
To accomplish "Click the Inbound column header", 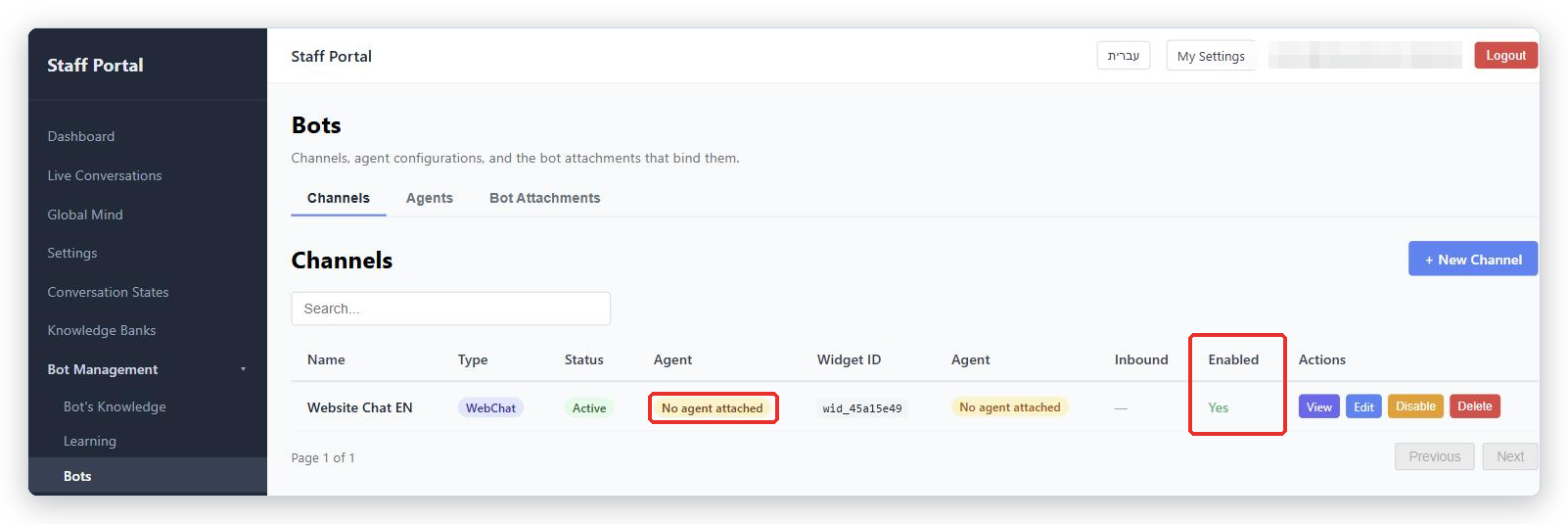I will coord(1141,359).
